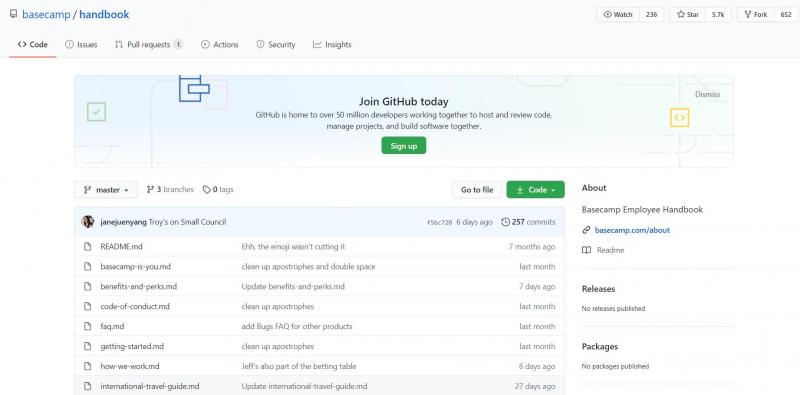Viewport: 800px width, 395px height.
Task: Click the star icon on Star button
Action: tap(681, 14)
